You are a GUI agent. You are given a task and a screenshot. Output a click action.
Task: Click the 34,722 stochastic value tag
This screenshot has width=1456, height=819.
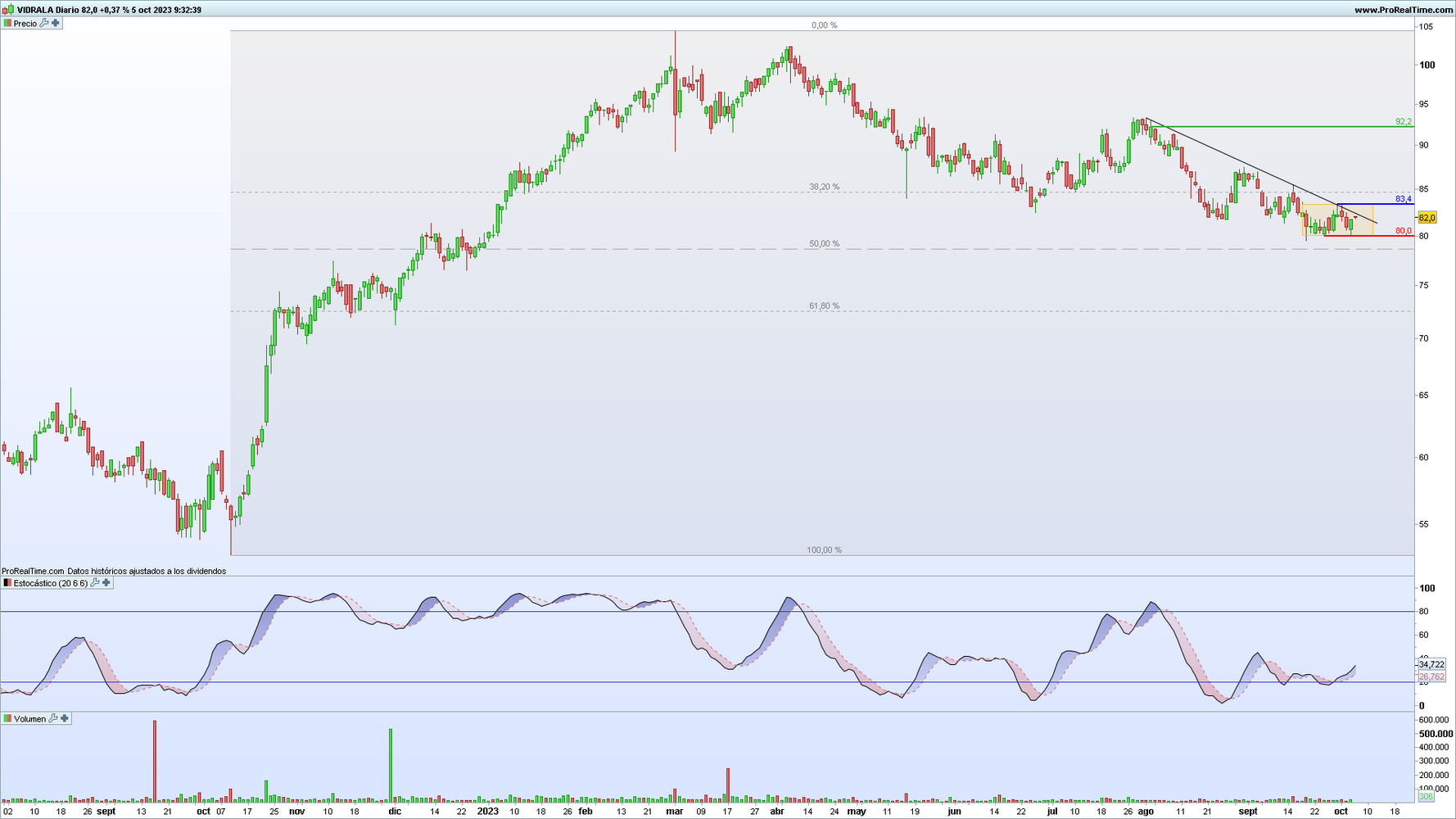(x=1431, y=665)
